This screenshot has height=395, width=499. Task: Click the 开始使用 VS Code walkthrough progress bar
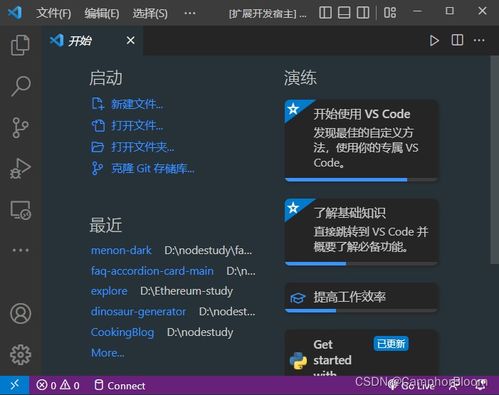point(361,180)
